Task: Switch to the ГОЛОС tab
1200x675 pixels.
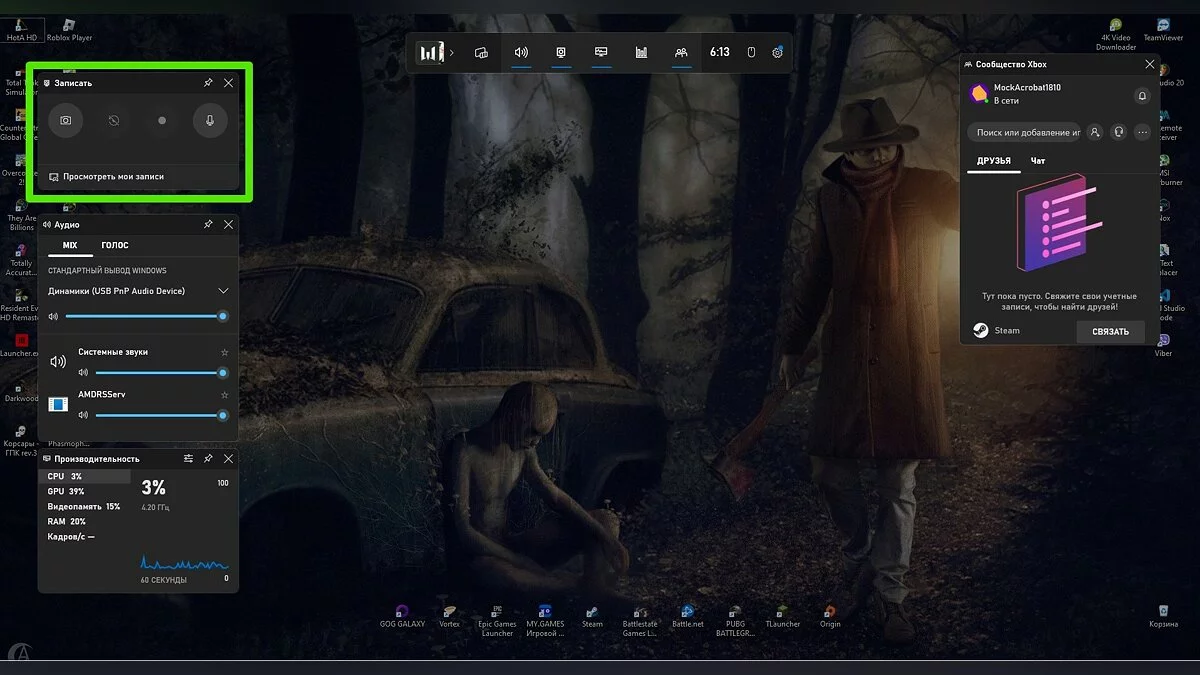Action: 115,245
